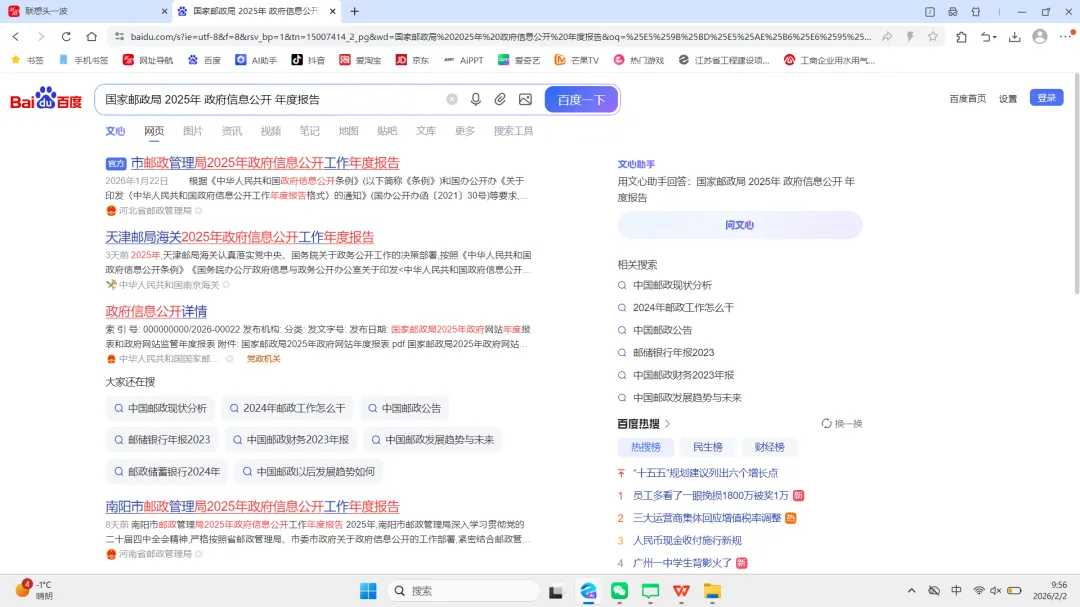
Task: Open 百度首页 link
Action: pos(968,99)
